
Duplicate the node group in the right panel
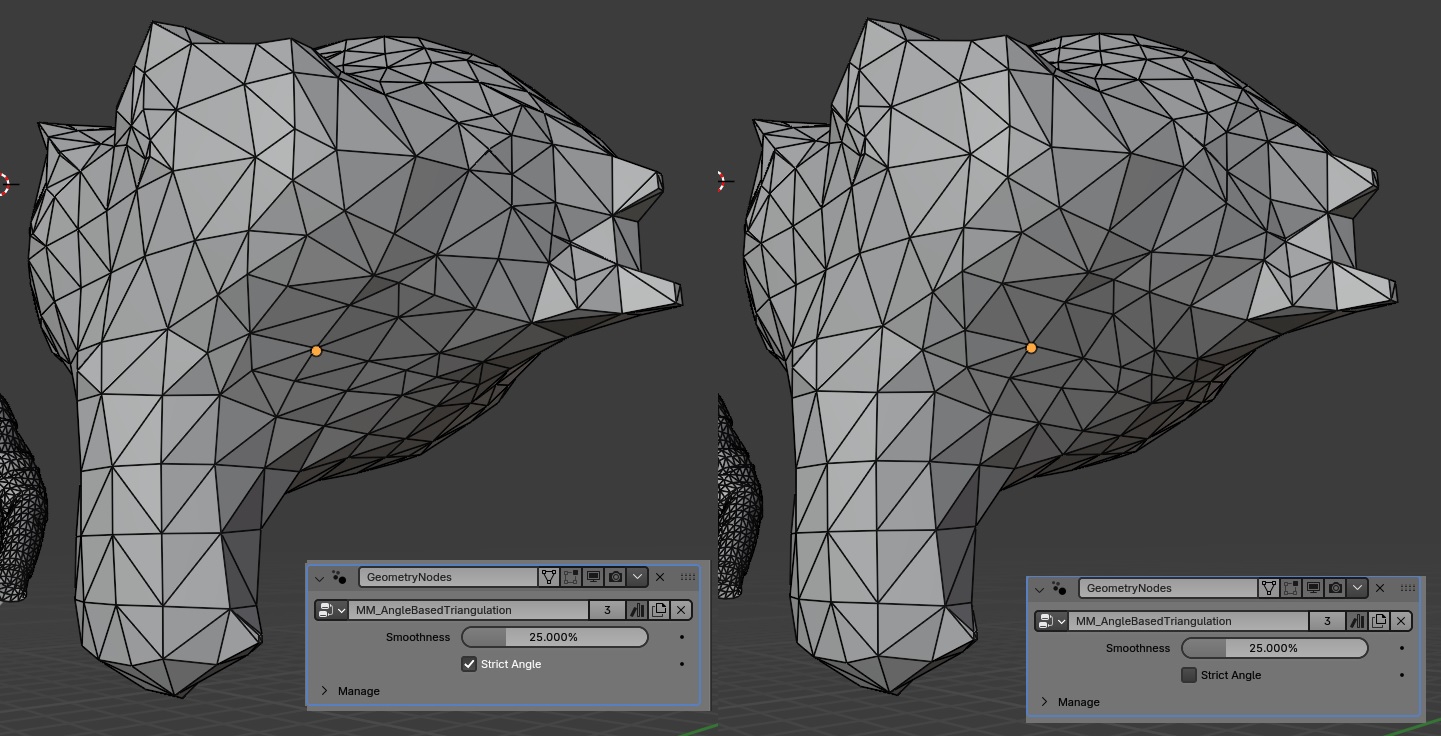[x=1379, y=621]
